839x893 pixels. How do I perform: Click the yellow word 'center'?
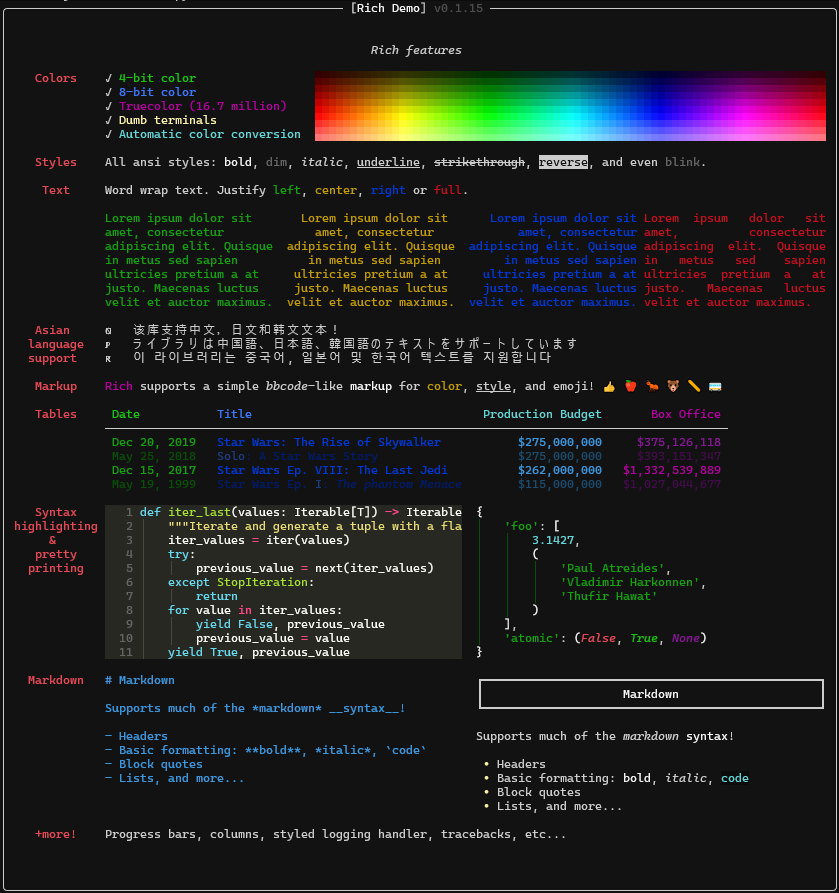(335, 190)
